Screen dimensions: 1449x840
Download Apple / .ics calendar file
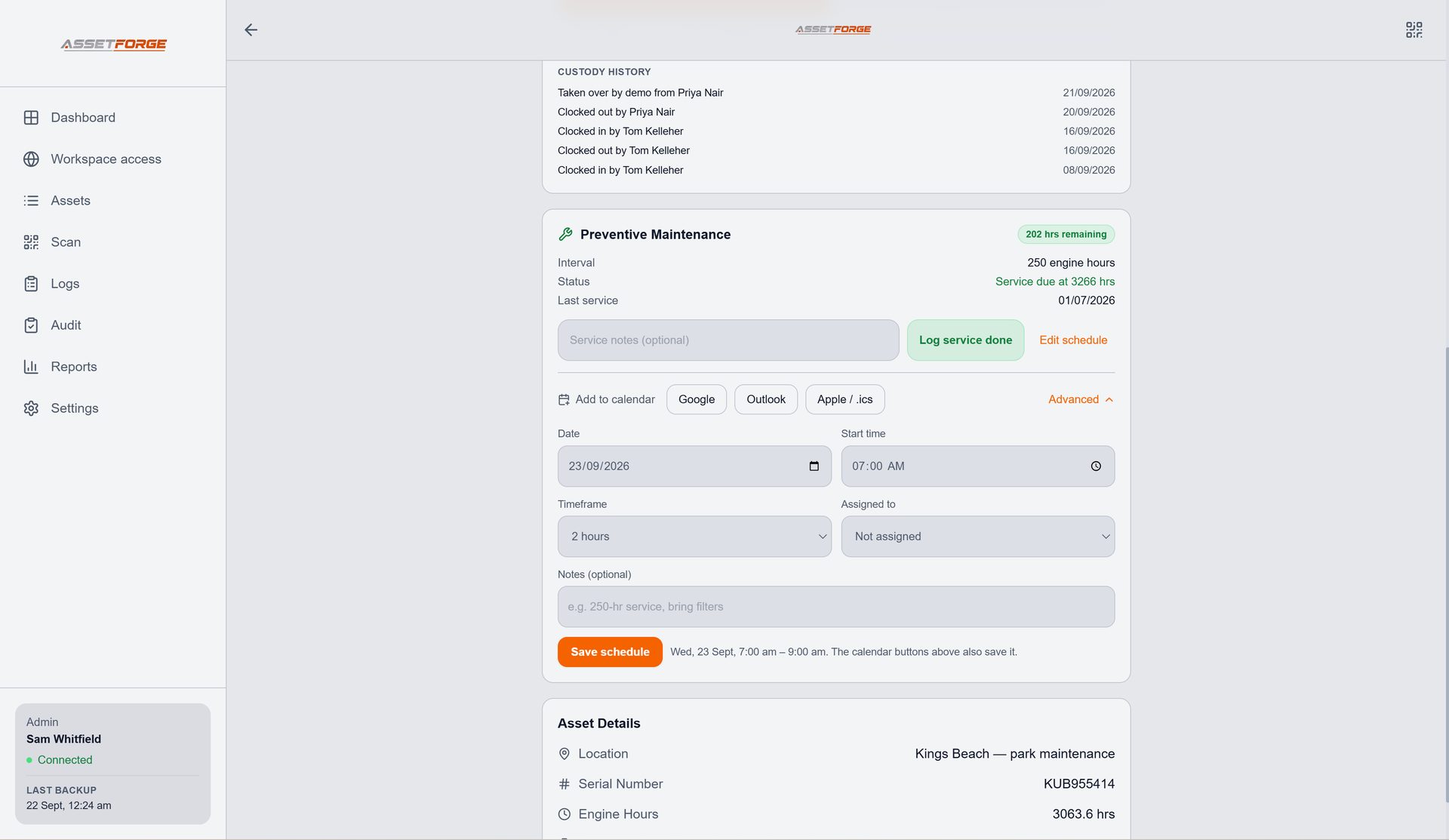tap(844, 399)
